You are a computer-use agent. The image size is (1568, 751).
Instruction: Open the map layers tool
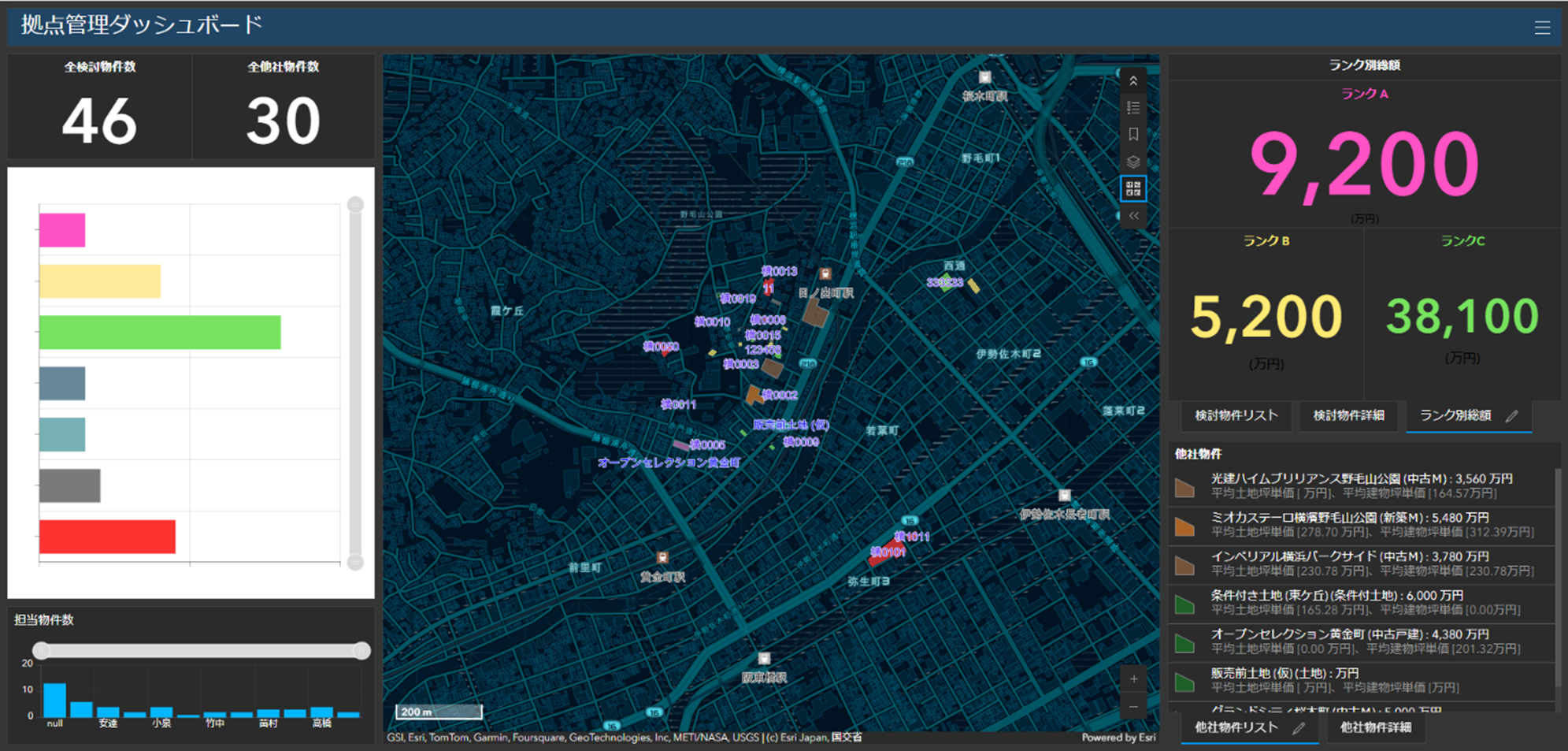(x=1133, y=162)
